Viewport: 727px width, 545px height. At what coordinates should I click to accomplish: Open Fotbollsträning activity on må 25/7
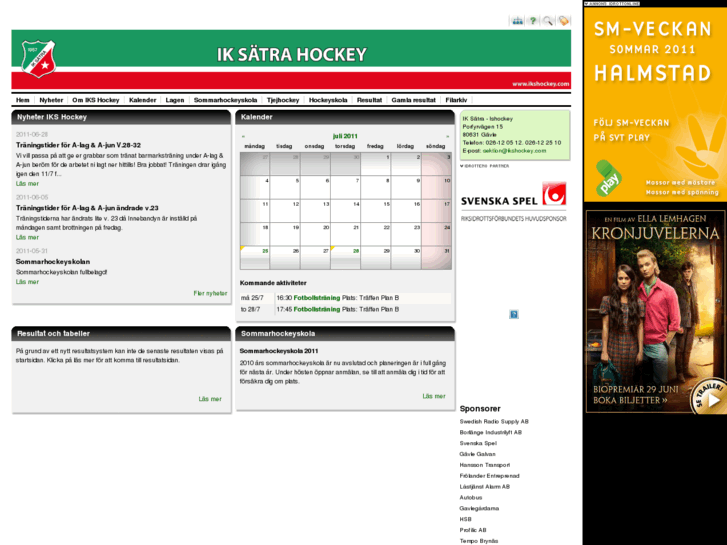pos(317,298)
